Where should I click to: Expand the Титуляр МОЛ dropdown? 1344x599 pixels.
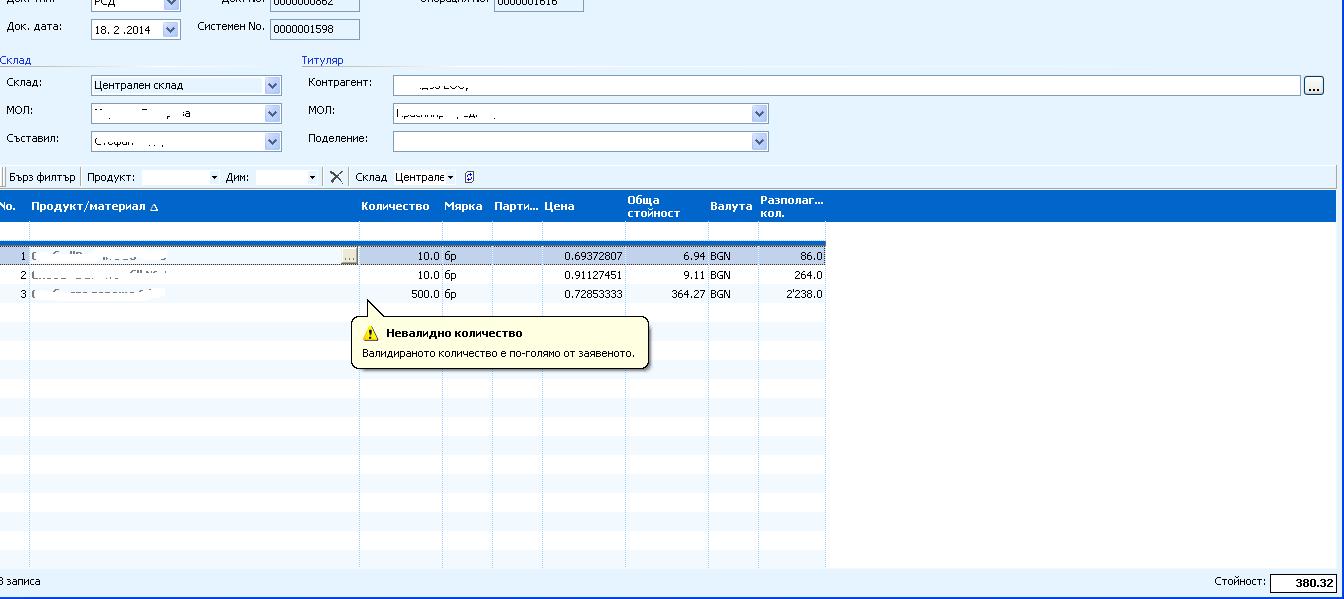click(x=760, y=114)
